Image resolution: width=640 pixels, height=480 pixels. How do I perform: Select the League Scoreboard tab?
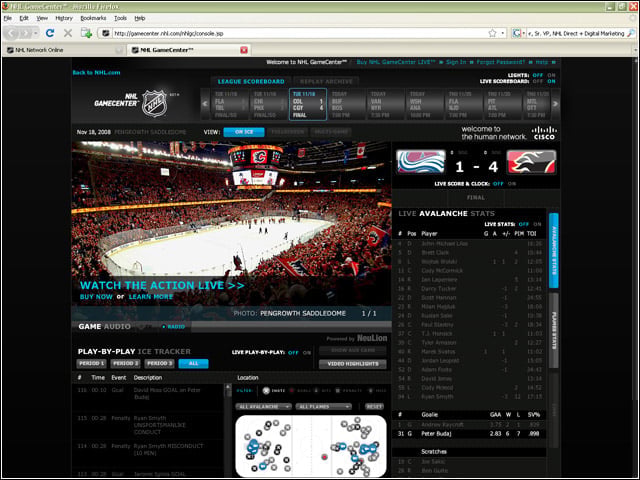(x=251, y=81)
